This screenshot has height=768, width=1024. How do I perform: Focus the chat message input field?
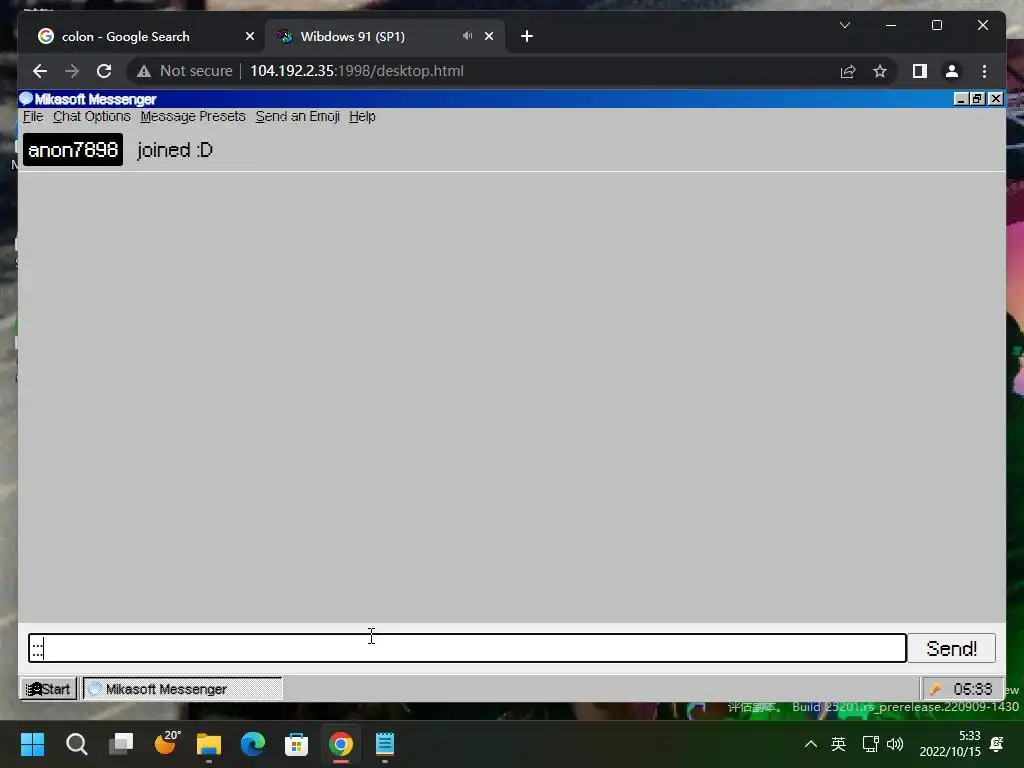467,648
